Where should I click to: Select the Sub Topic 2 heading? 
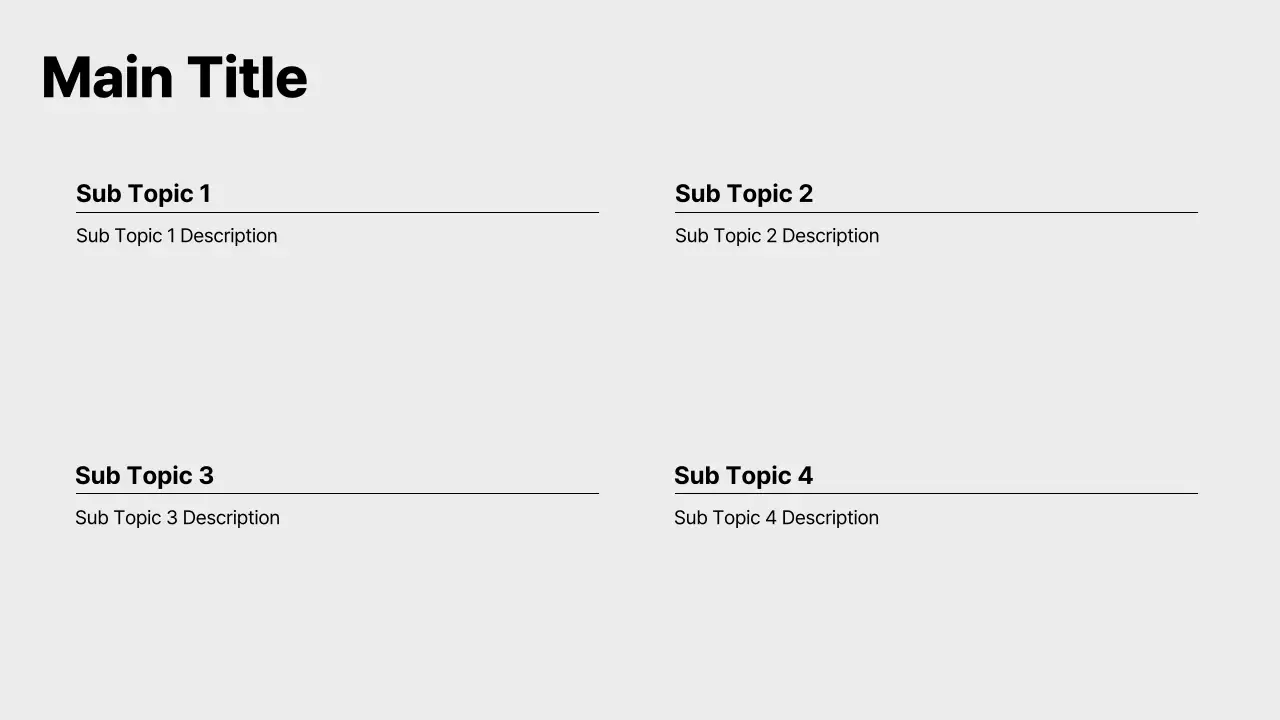point(743,194)
